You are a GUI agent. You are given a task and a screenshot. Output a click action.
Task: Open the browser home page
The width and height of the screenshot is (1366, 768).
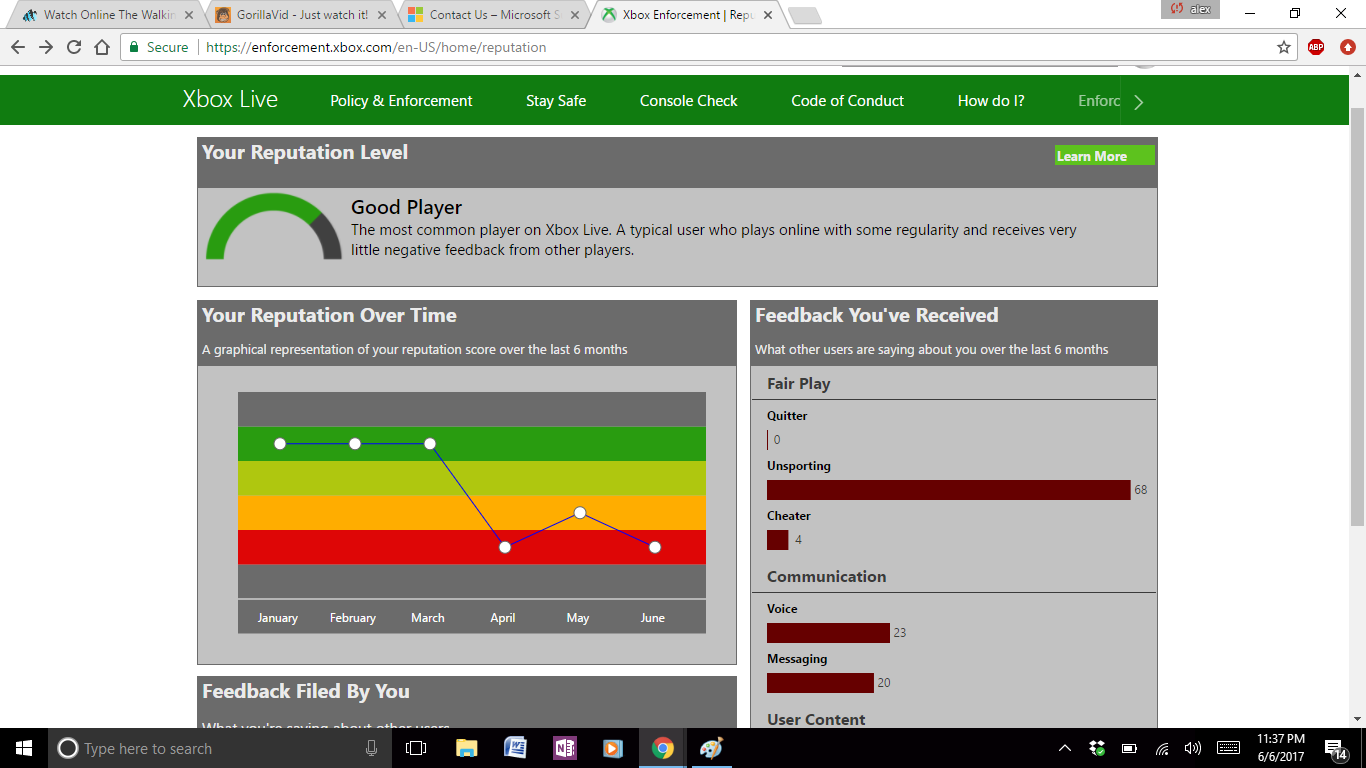coord(102,47)
